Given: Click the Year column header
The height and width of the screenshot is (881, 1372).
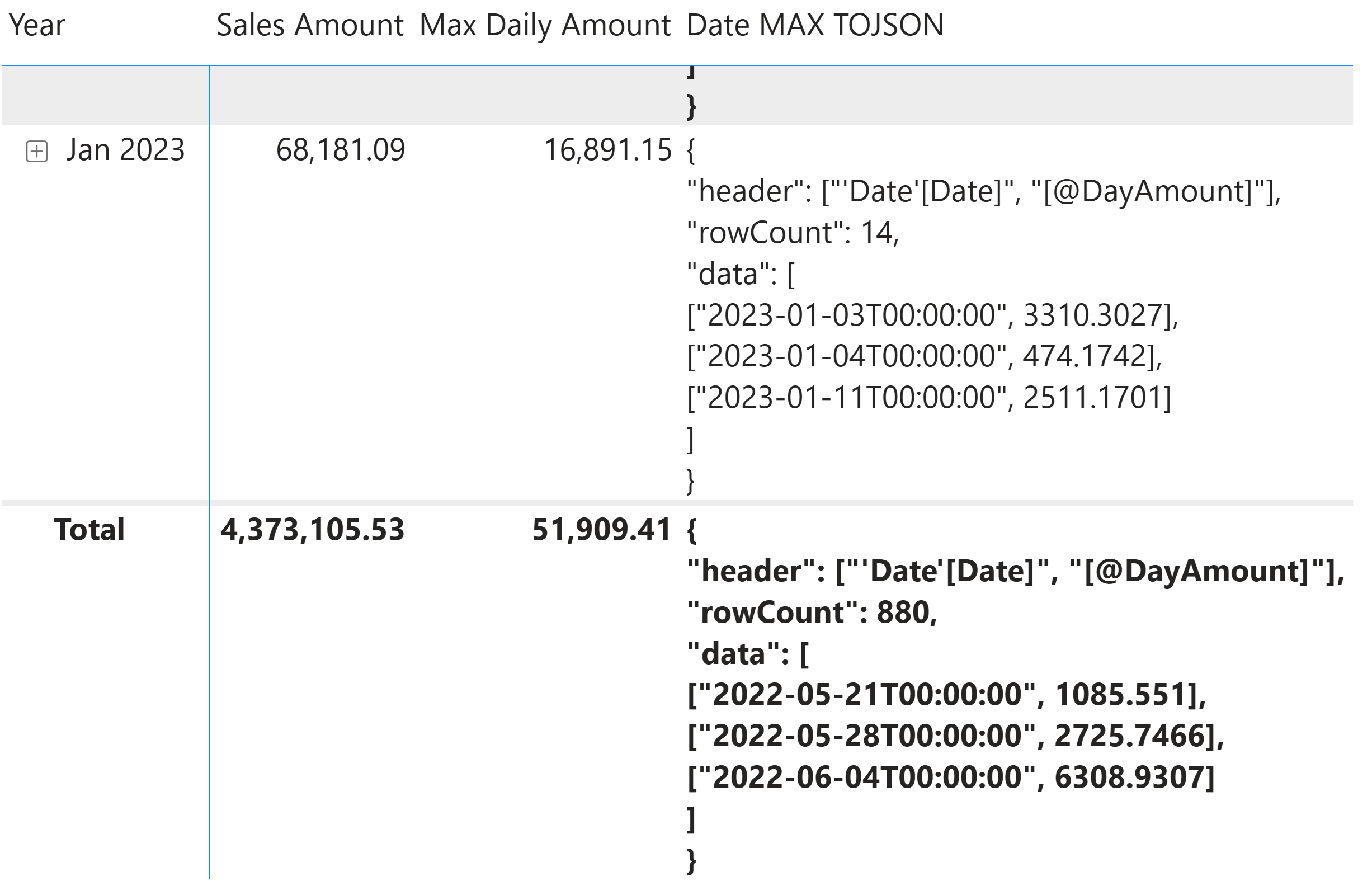Looking at the screenshot, I should coord(37,26).
